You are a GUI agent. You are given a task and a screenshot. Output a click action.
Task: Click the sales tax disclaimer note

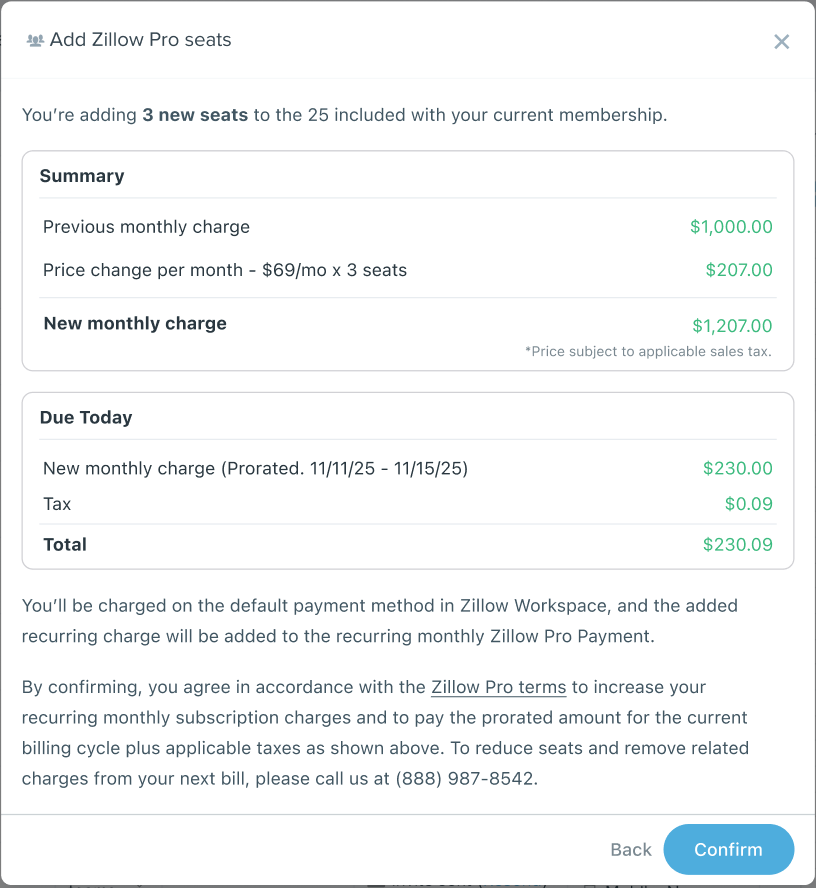click(x=648, y=352)
